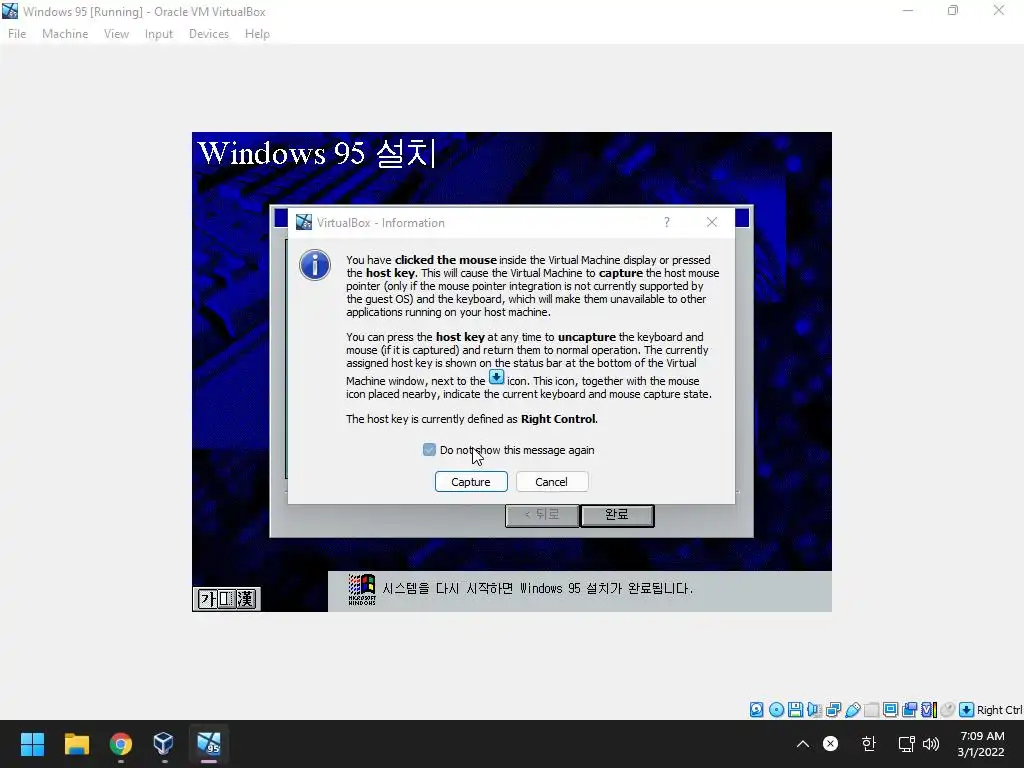Click the network adapters status icon

click(x=833, y=710)
